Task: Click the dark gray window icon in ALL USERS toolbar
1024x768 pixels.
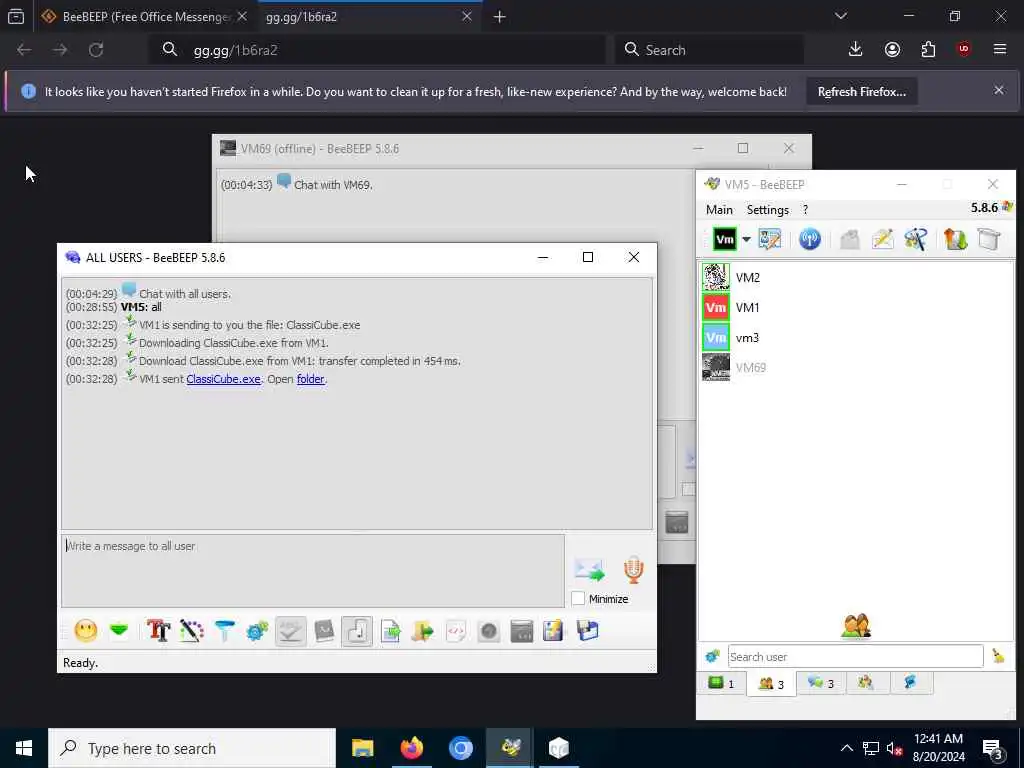Action: (522, 631)
